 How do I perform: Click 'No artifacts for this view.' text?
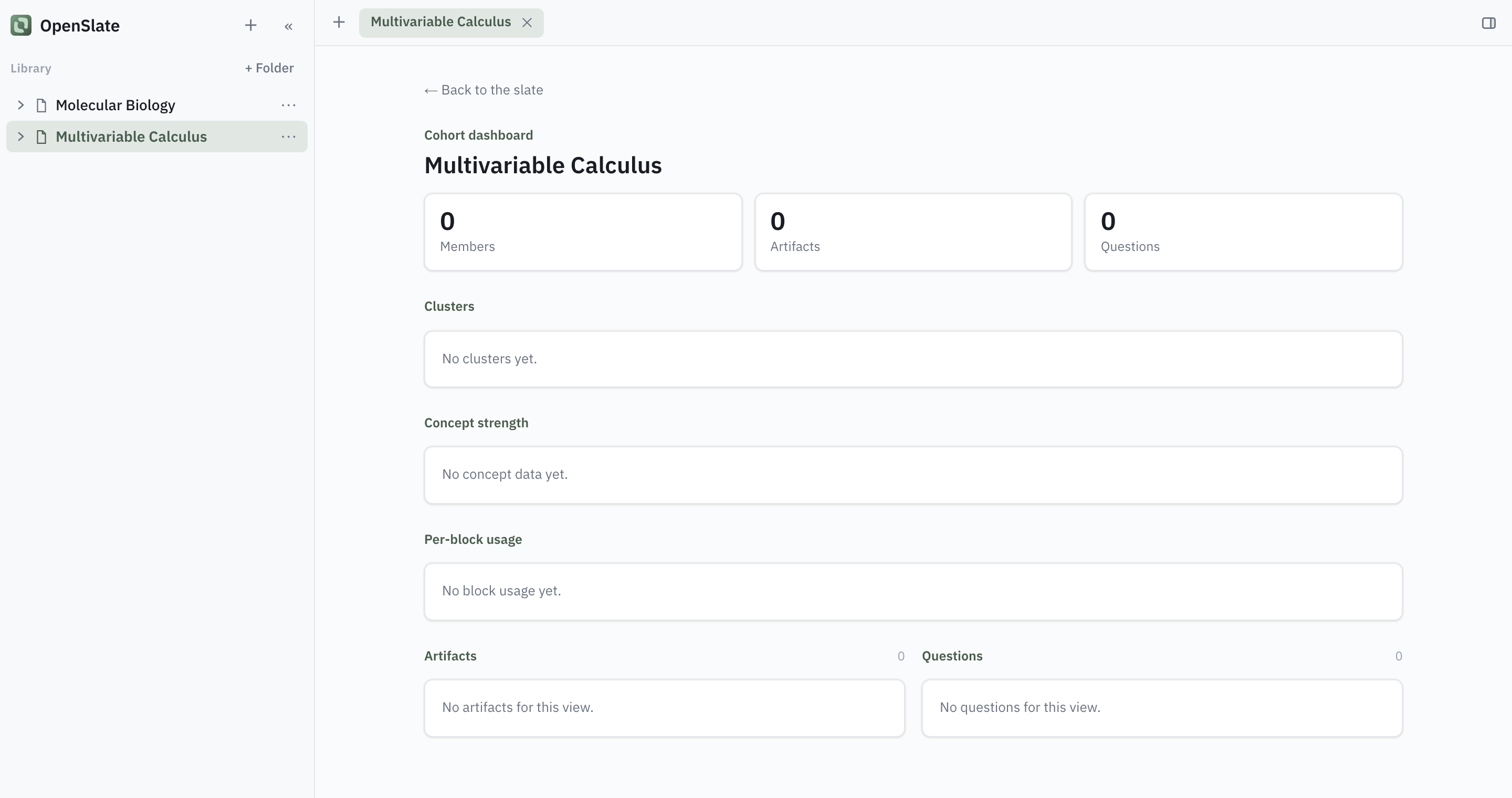coord(518,707)
